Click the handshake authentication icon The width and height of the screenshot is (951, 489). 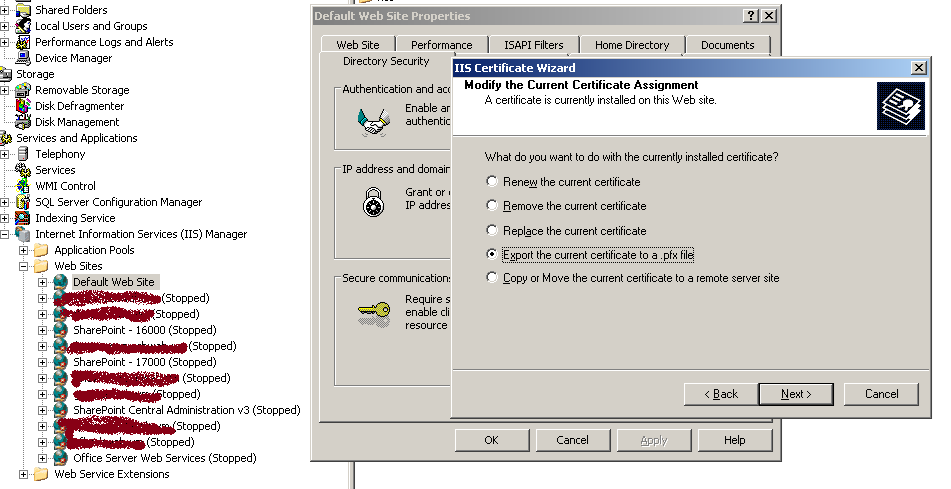tap(372, 122)
